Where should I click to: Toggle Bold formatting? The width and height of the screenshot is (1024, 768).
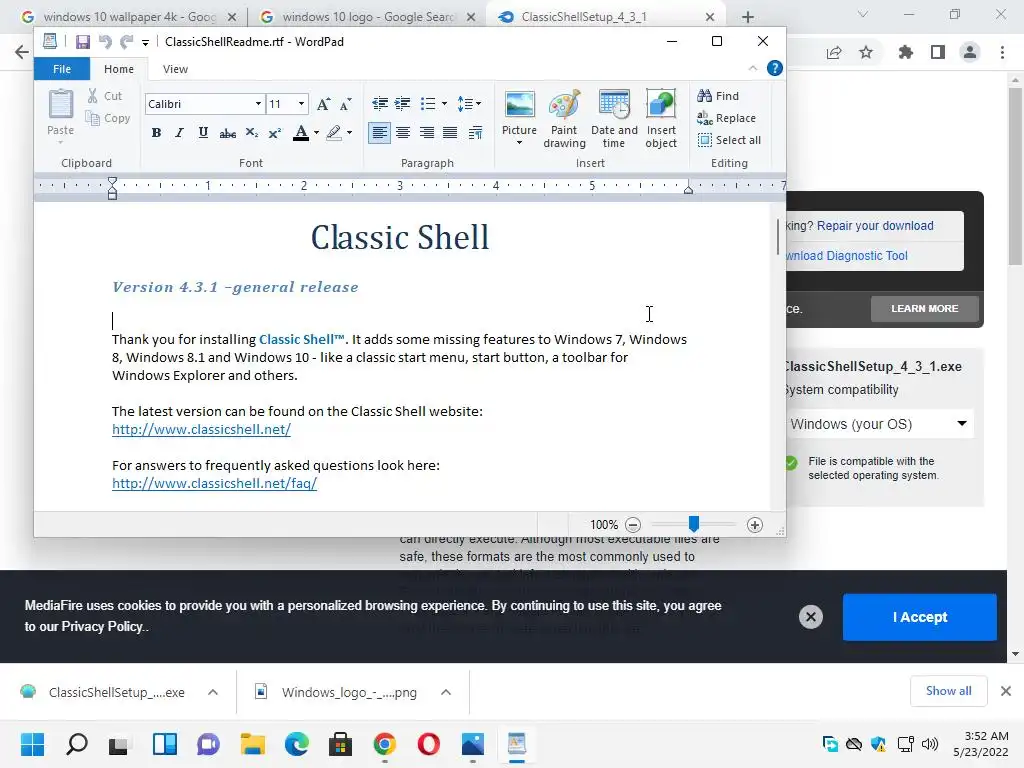(x=156, y=133)
